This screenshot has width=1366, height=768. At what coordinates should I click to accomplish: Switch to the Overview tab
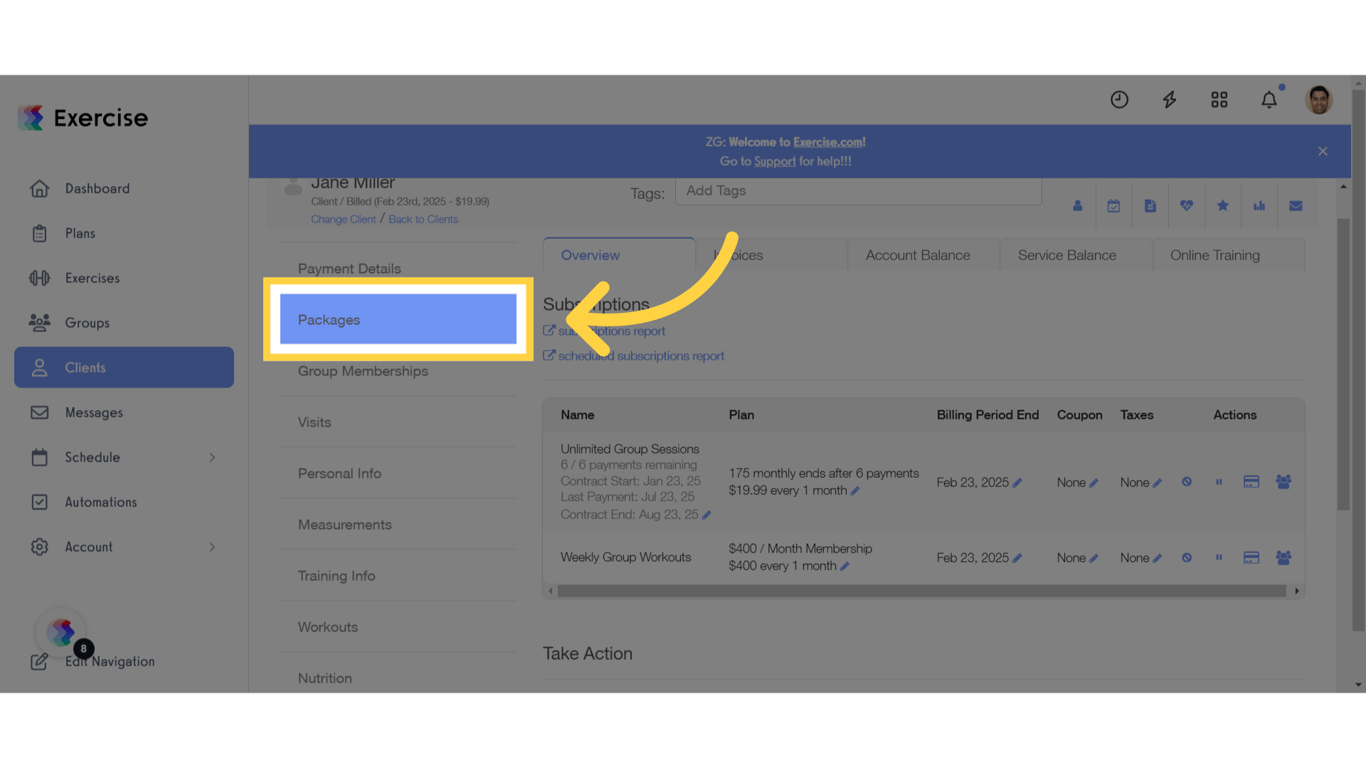(619, 255)
